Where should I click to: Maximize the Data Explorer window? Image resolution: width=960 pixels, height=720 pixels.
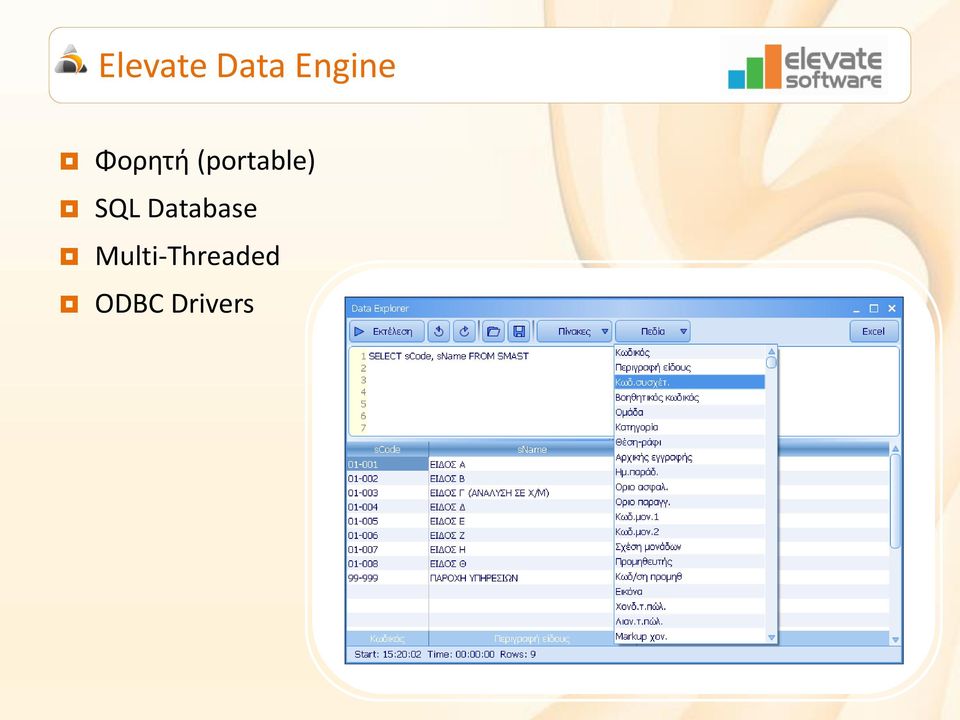[874, 309]
